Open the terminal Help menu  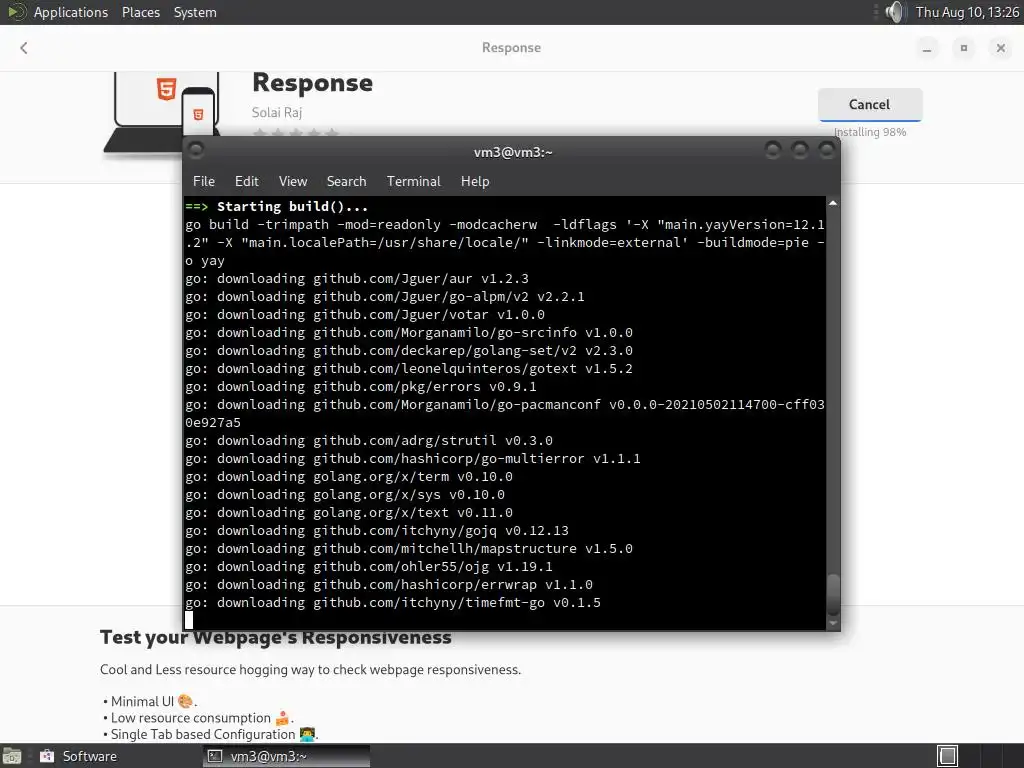click(475, 182)
